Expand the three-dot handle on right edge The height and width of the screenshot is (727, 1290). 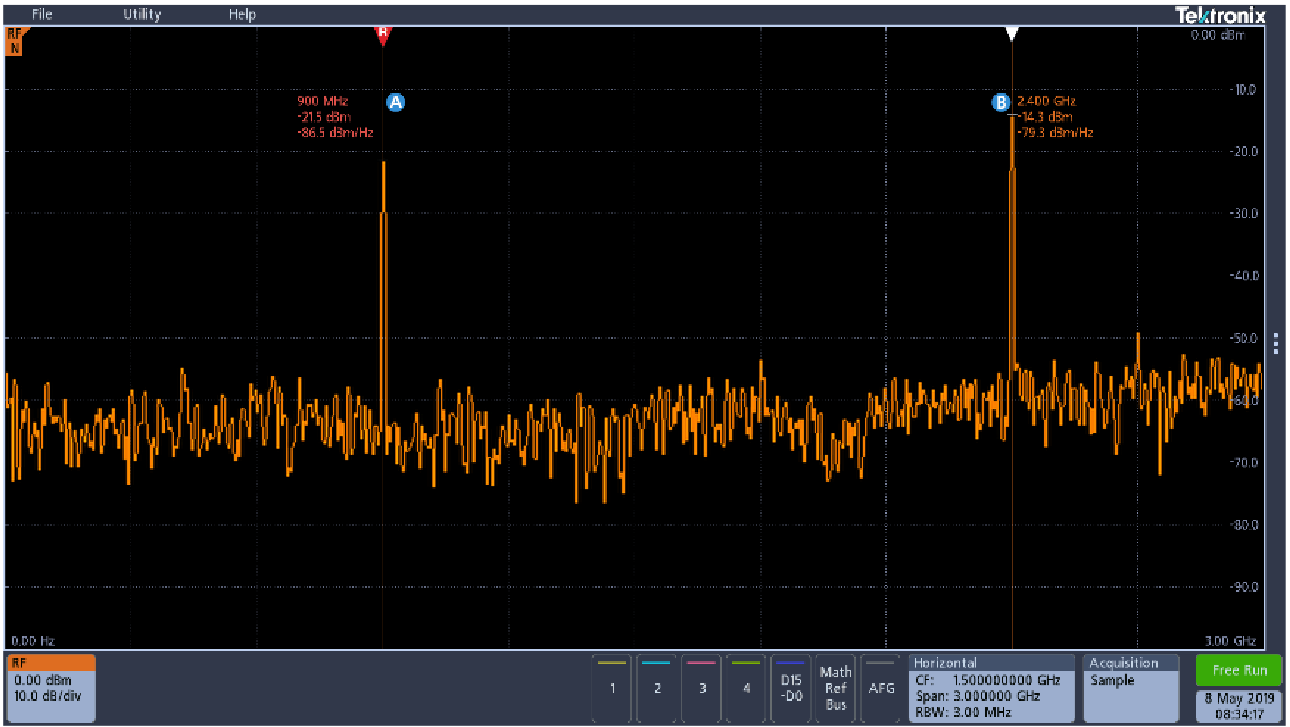tap(1276, 343)
